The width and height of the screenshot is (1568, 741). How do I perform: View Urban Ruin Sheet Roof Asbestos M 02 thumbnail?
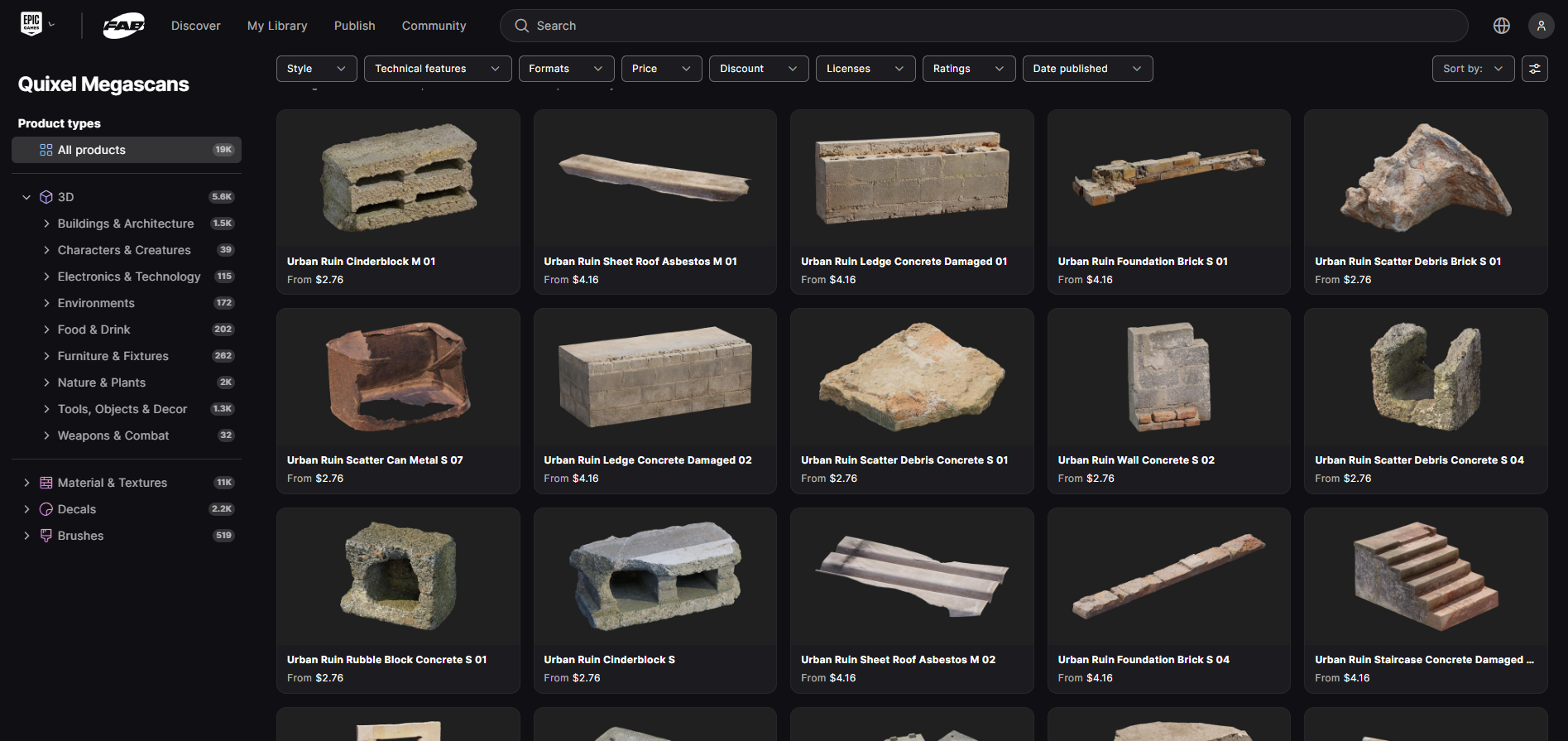pos(912,576)
